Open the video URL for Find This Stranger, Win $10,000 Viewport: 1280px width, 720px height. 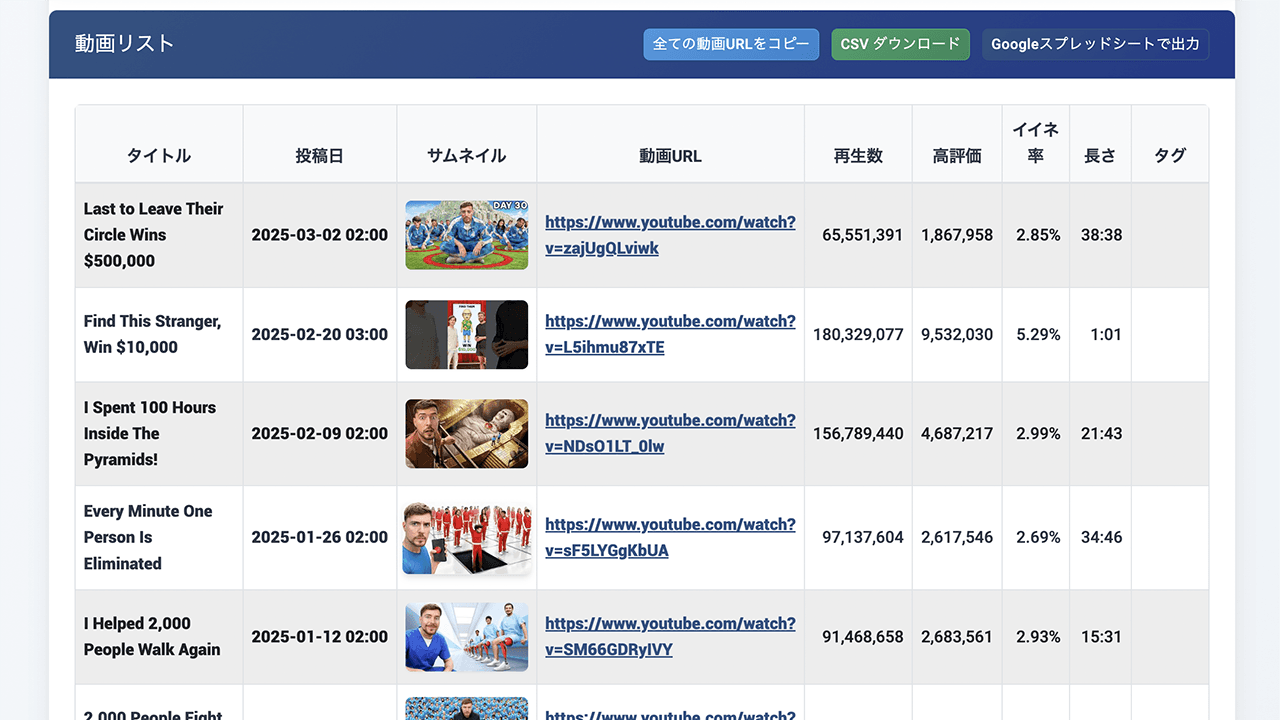(670, 334)
